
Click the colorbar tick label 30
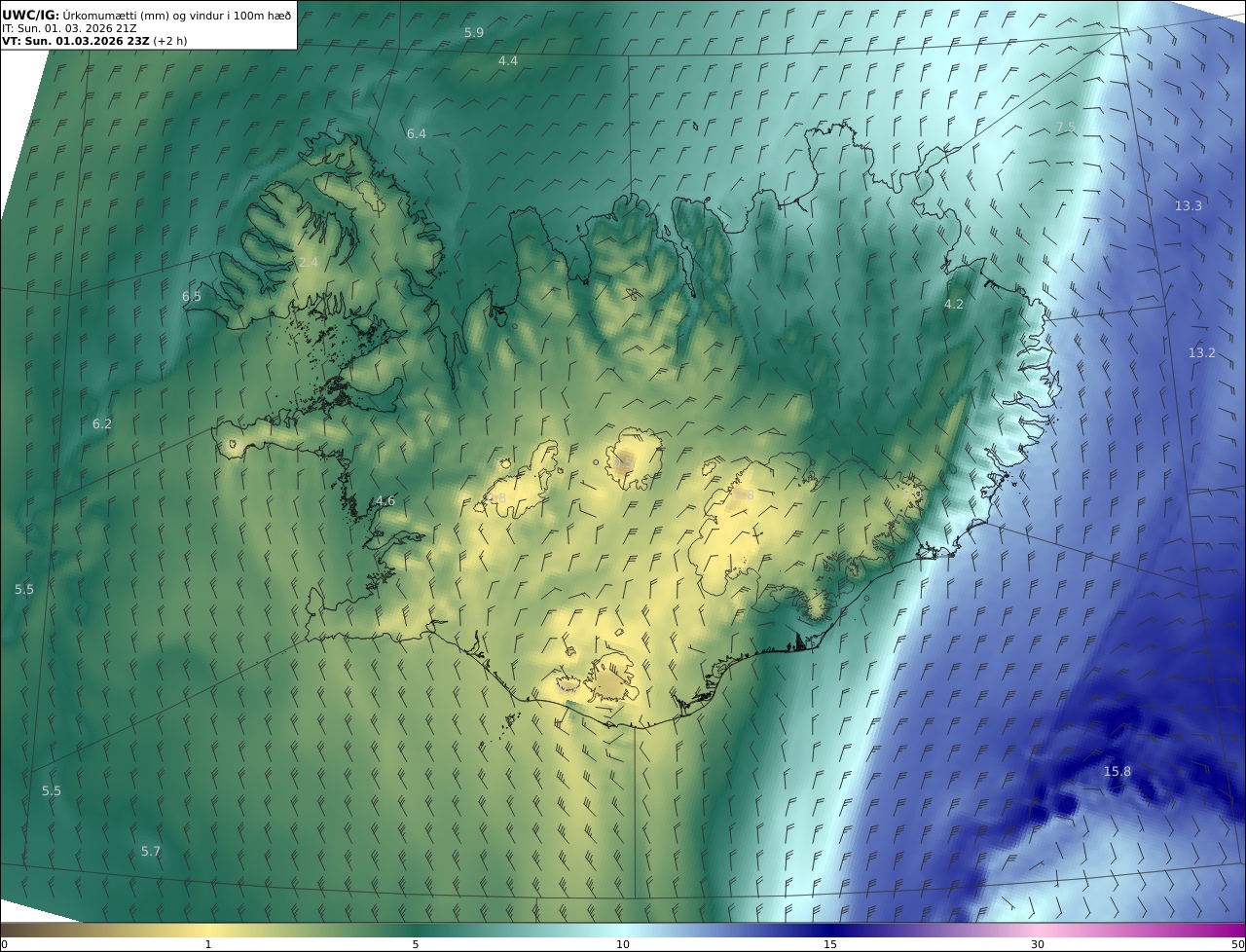point(1038,944)
